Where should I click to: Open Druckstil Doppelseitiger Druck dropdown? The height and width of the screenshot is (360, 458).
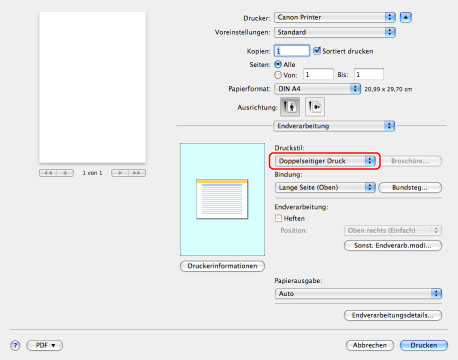click(x=325, y=161)
